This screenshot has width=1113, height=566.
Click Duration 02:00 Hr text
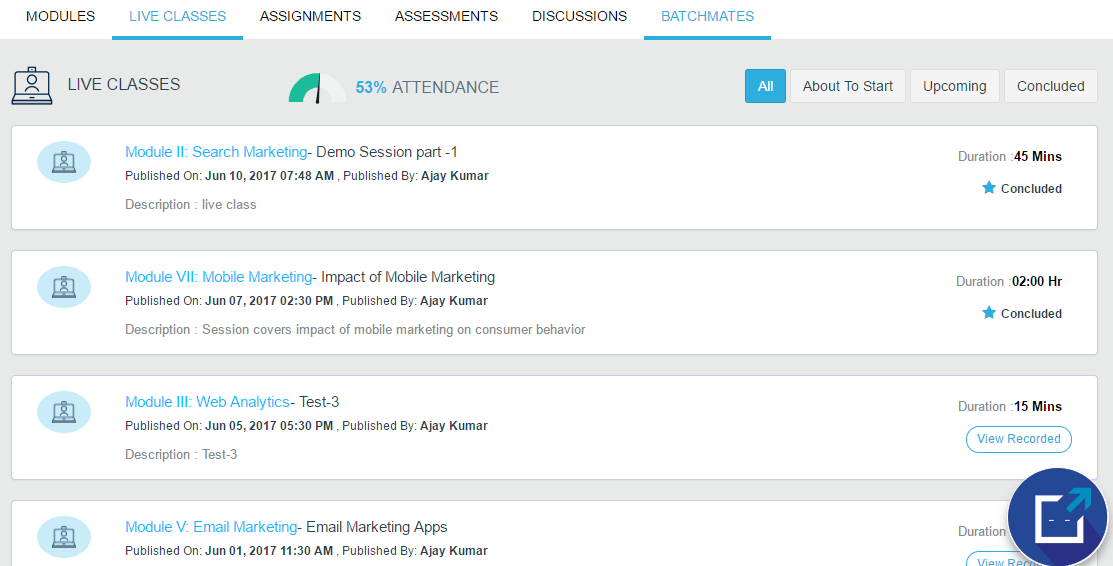point(1009,281)
